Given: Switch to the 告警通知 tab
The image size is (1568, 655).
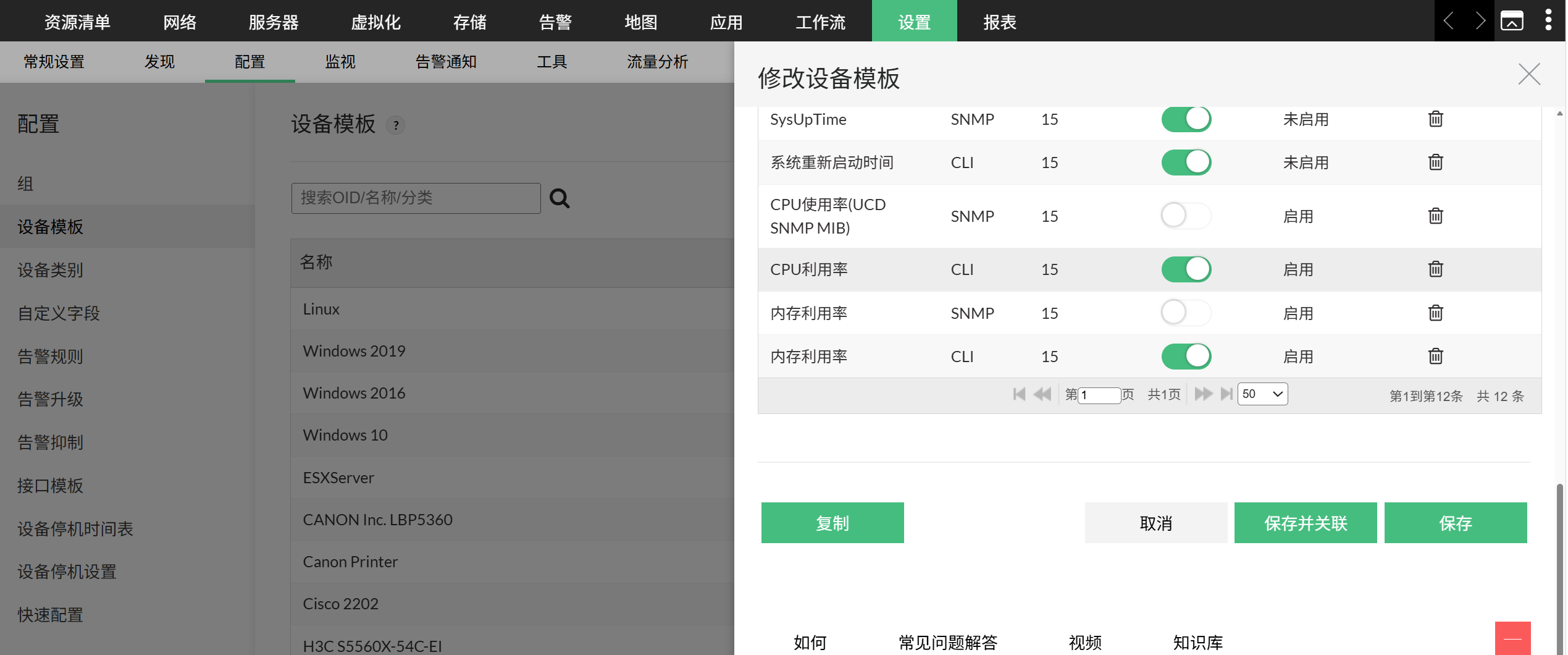Looking at the screenshot, I should [x=446, y=62].
